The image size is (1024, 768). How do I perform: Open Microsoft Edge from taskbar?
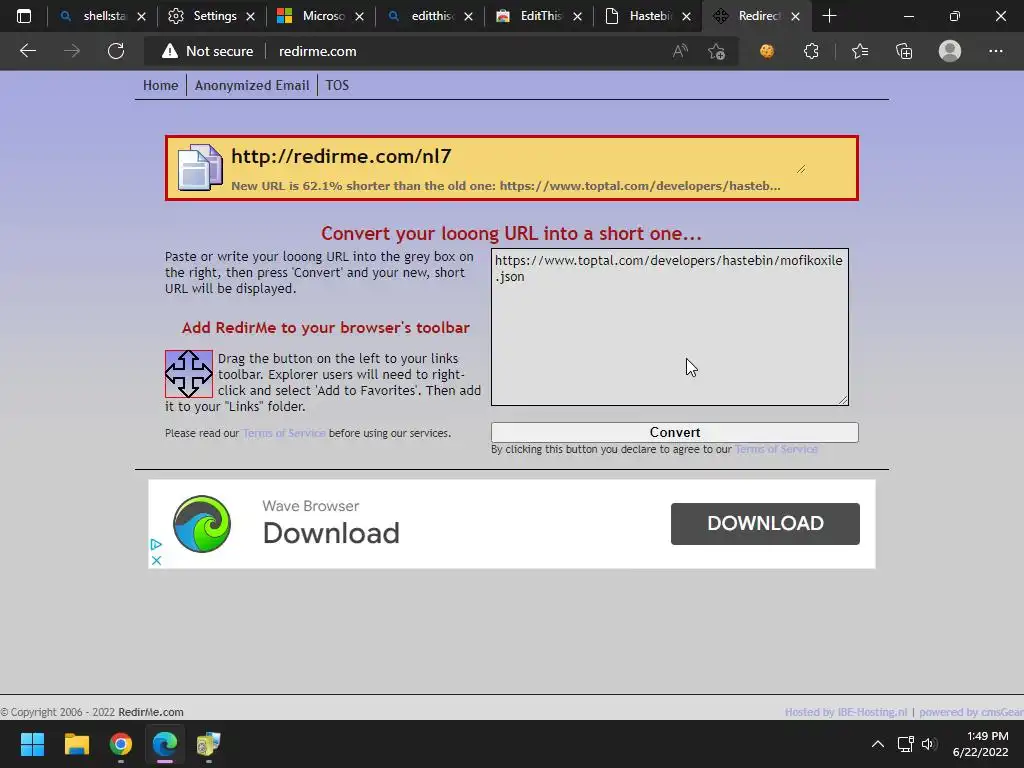click(x=165, y=744)
